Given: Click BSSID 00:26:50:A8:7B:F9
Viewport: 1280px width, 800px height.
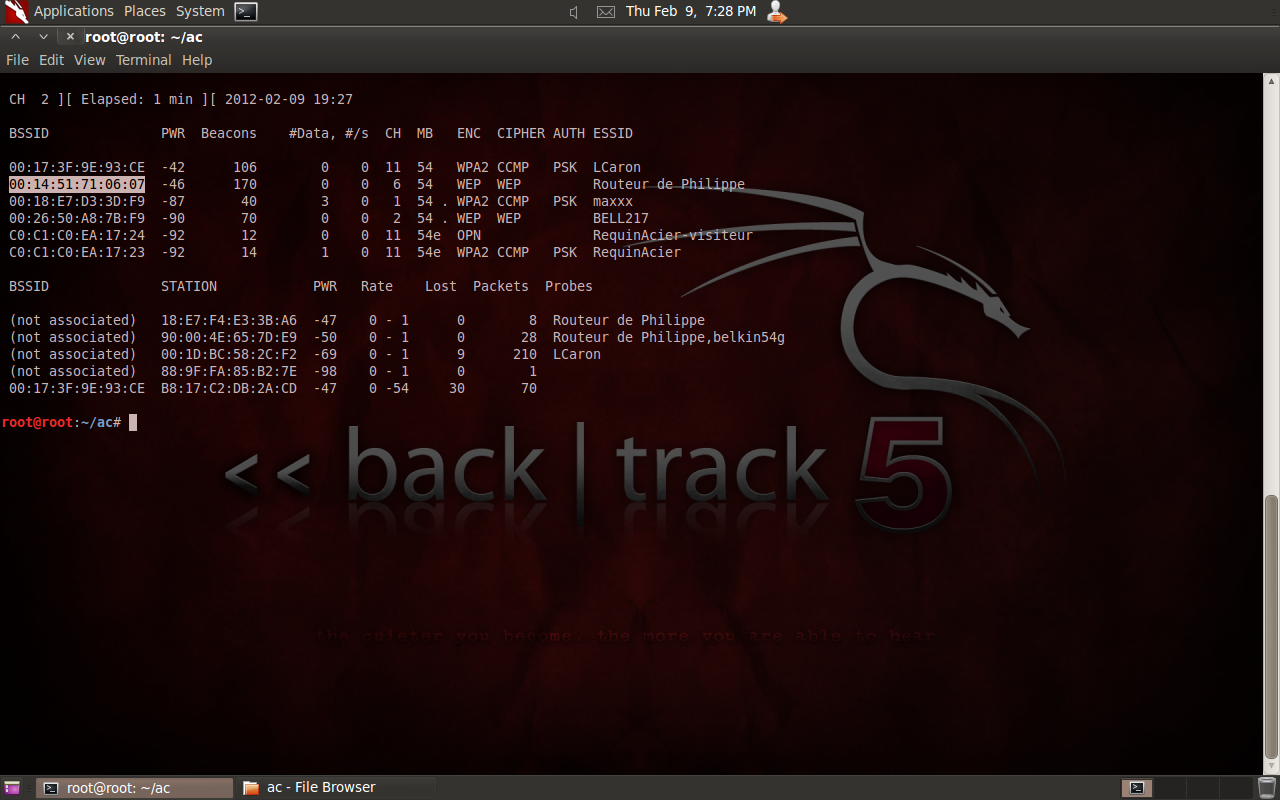Looking at the screenshot, I should click(x=77, y=218).
